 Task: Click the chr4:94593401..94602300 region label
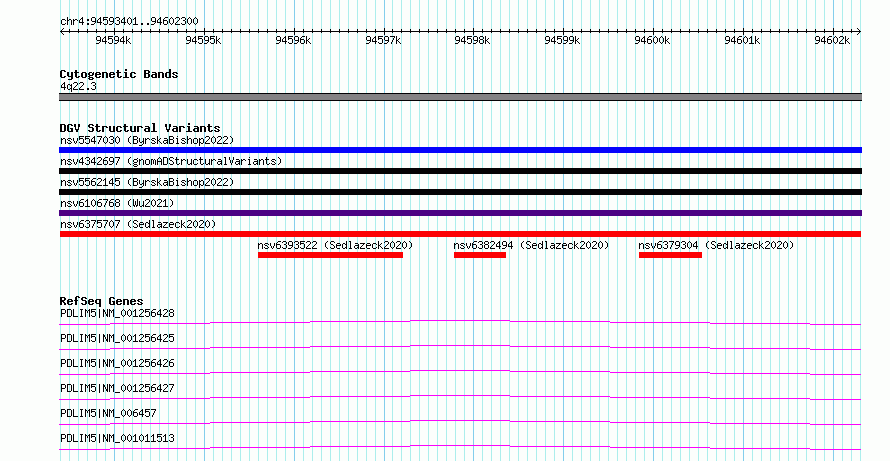pyautogui.click(x=129, y=21)
